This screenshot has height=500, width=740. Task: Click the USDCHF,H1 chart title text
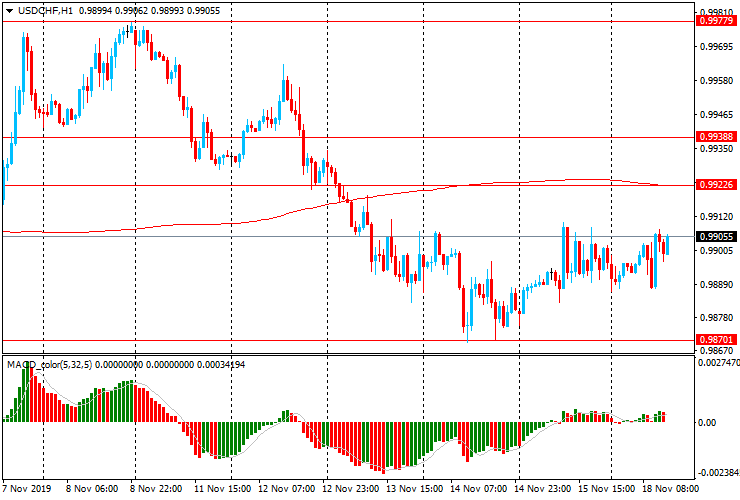[x=45, y=9]
